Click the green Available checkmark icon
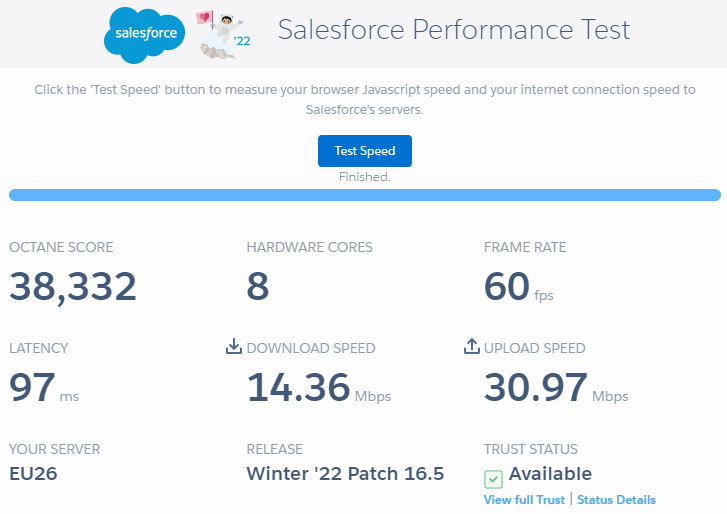Screen dimensions: 727x514 point(493,479)
